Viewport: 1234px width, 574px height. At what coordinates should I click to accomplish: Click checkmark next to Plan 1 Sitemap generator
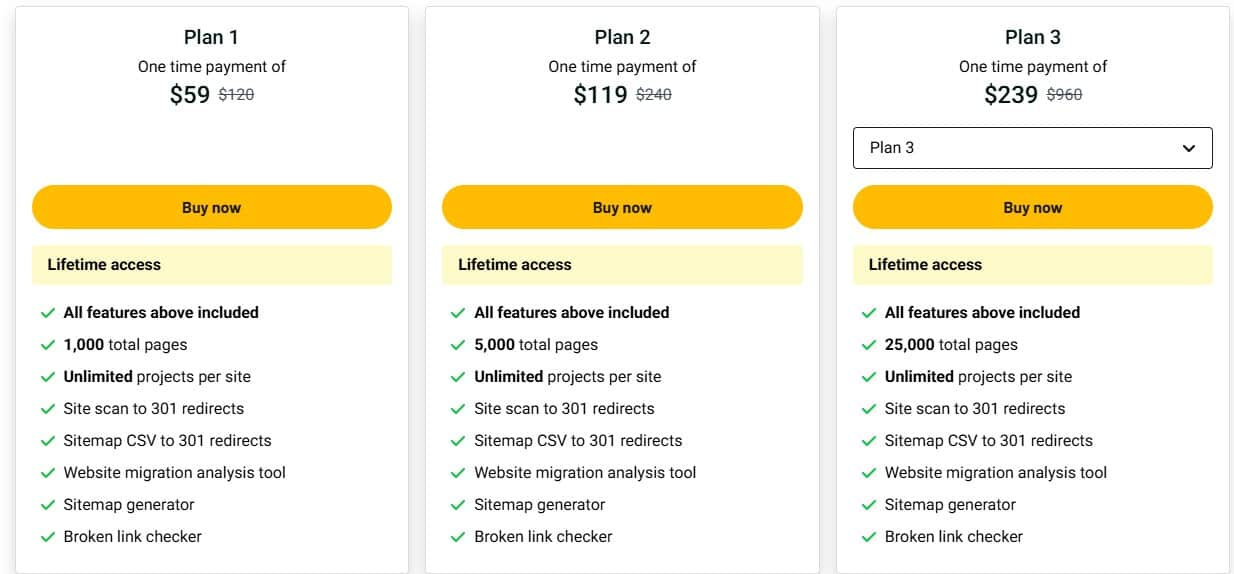pos(47,505)
